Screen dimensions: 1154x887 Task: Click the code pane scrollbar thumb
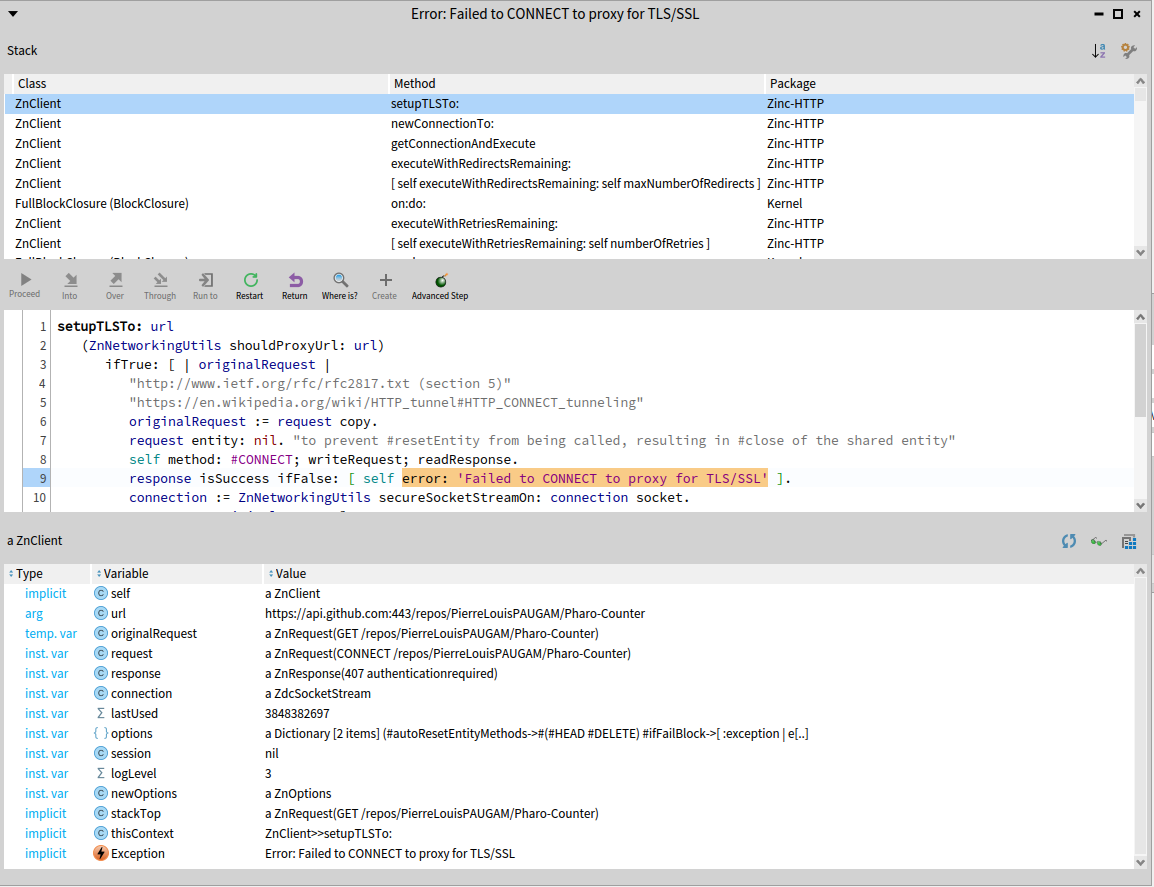(x=1141, y=372)
